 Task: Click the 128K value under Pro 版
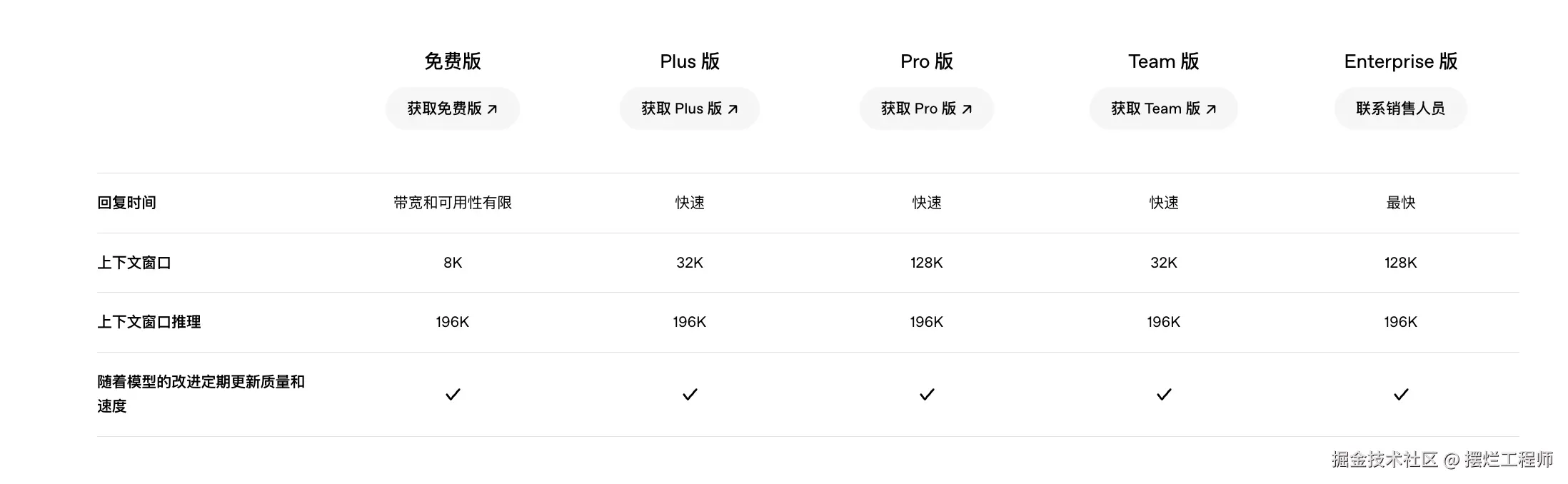[927, 263]
